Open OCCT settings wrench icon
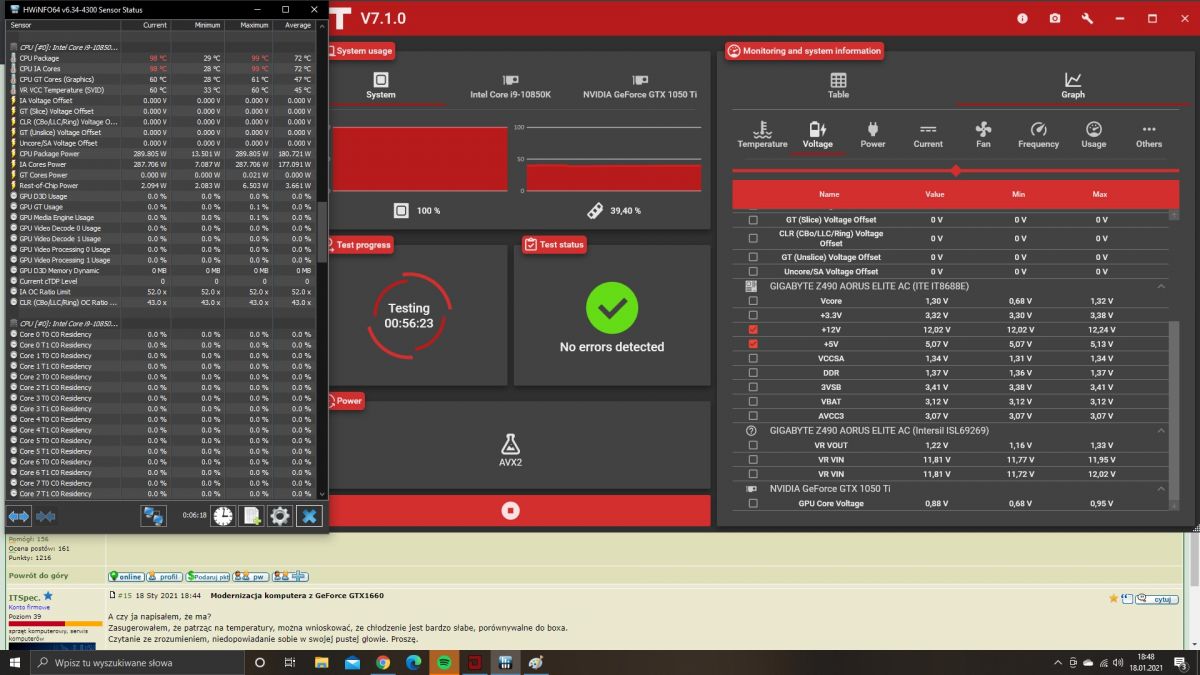The height and width of the screenshot is (675, 1200). (1087, 18)
